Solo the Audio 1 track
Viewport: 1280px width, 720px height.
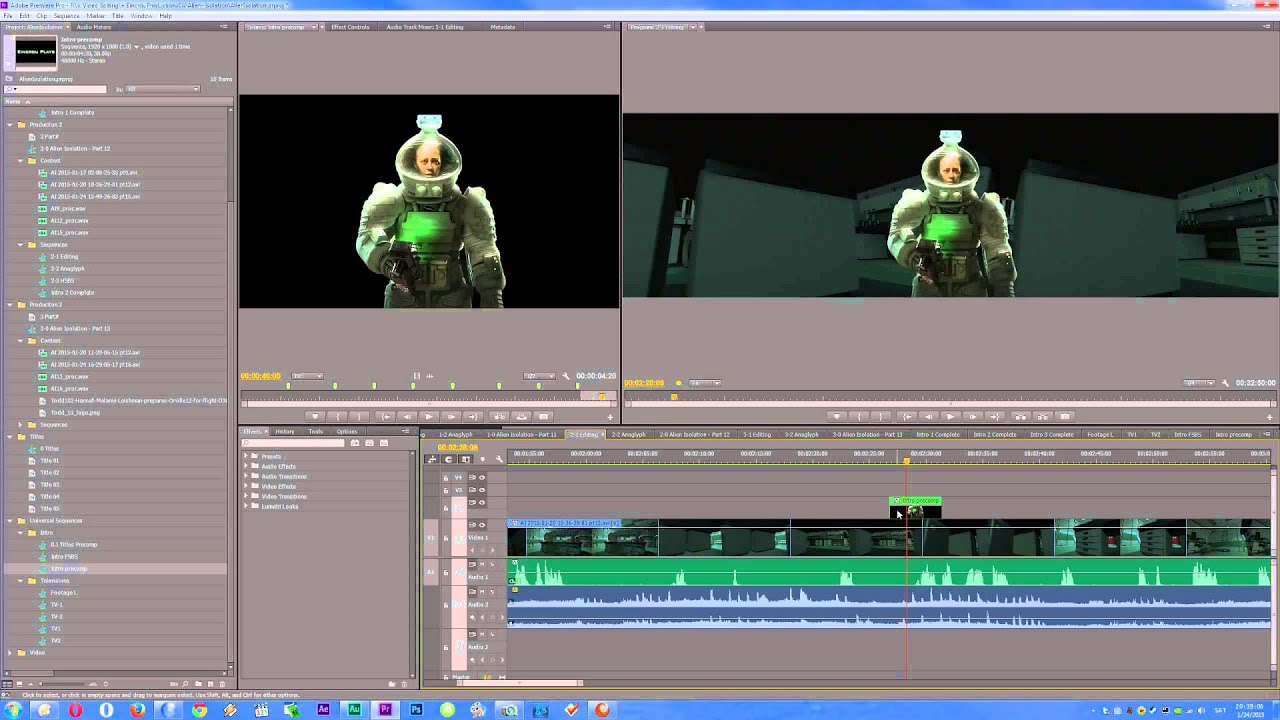(x=492, y=565)
